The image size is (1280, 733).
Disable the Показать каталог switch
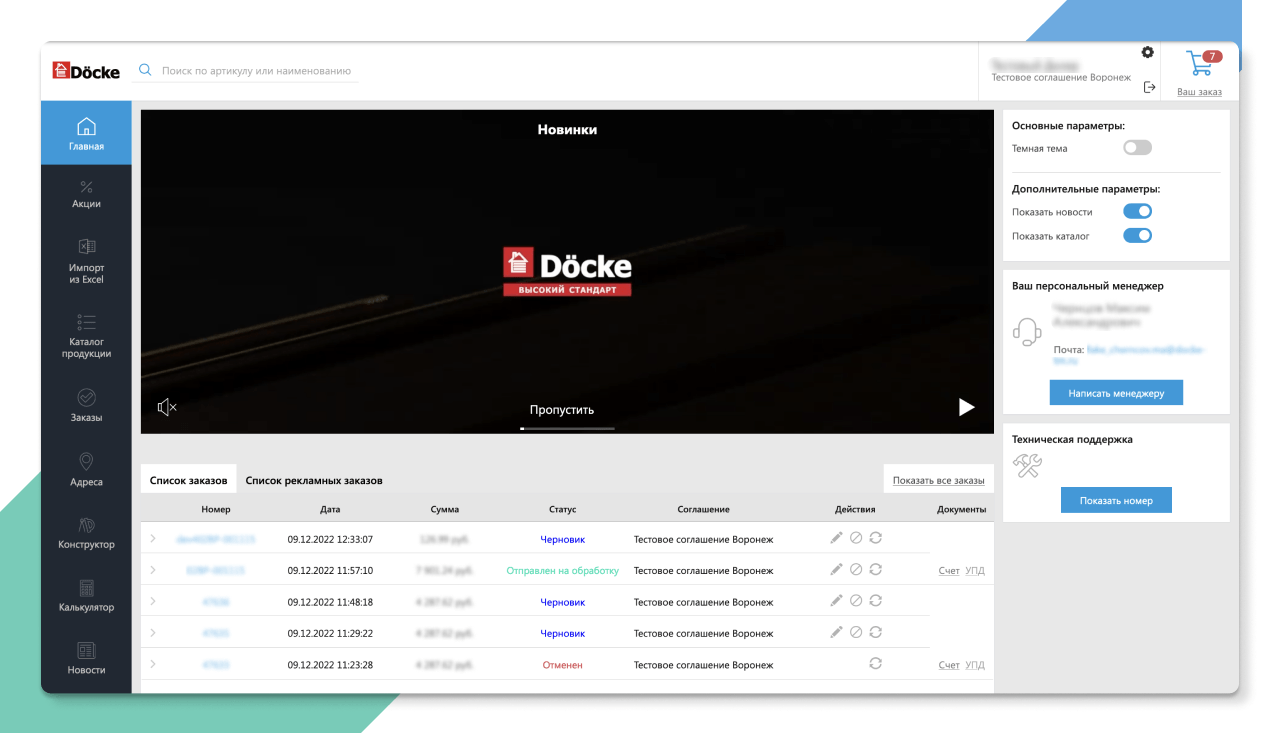1138,236
